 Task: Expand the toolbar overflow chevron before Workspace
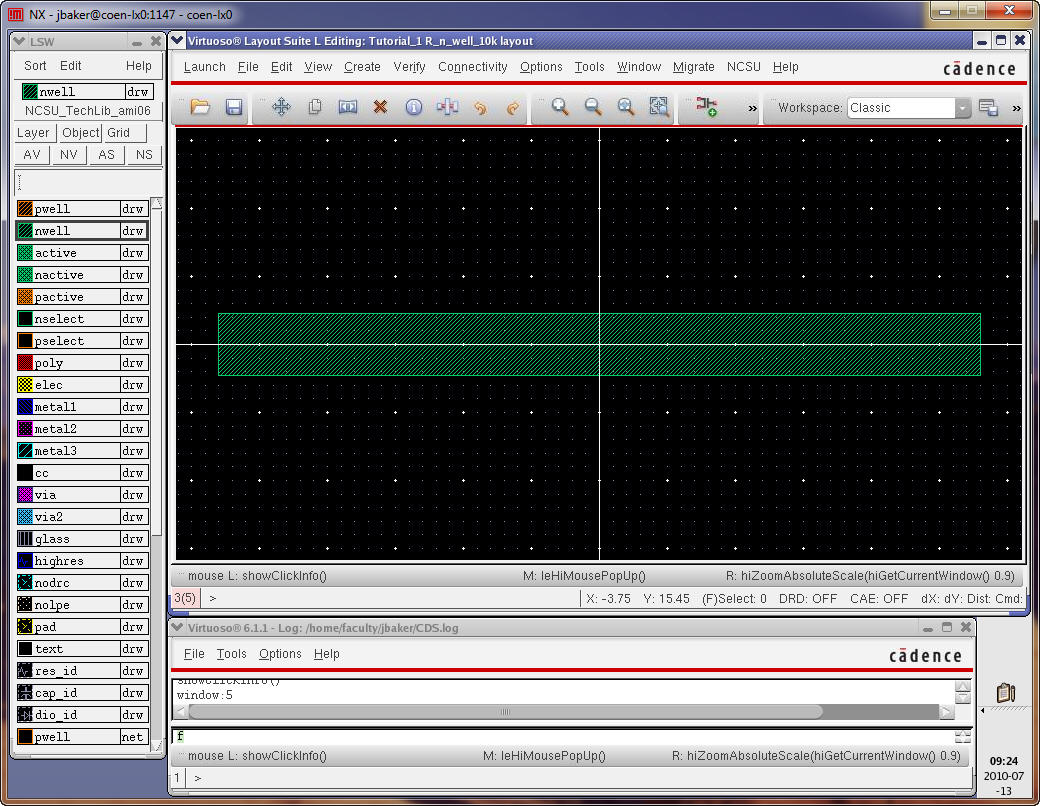(752, 108)
